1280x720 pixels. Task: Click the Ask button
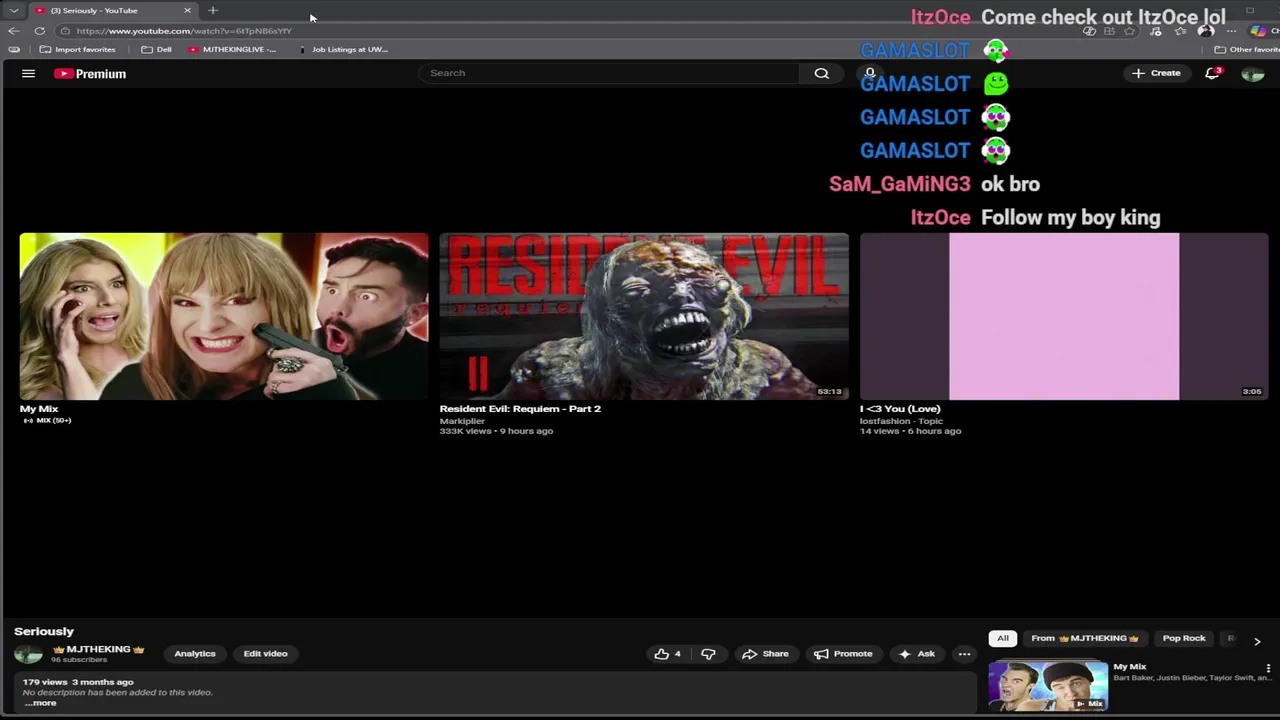pyautogui.click(x=917, y=654)
